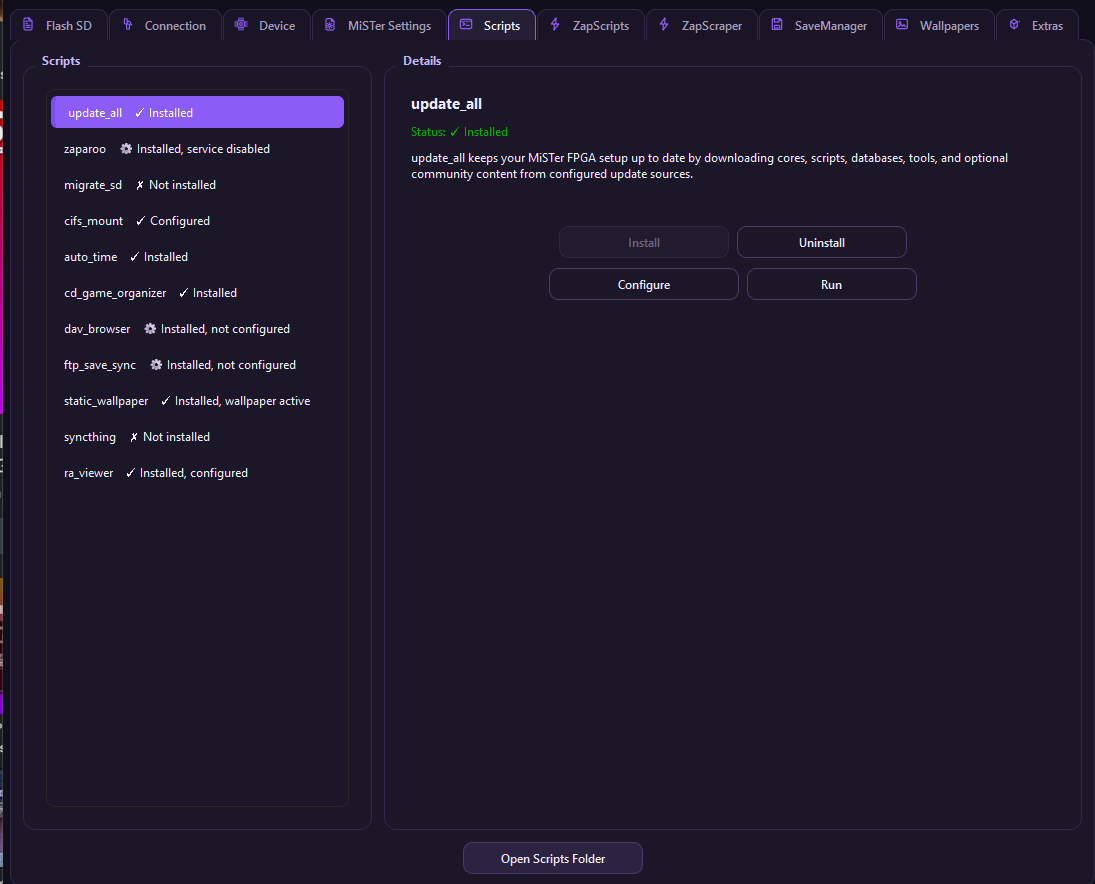This screenshot has width=1095, height=884.
Task: Open the Connection tab
Action: point(166,25)
